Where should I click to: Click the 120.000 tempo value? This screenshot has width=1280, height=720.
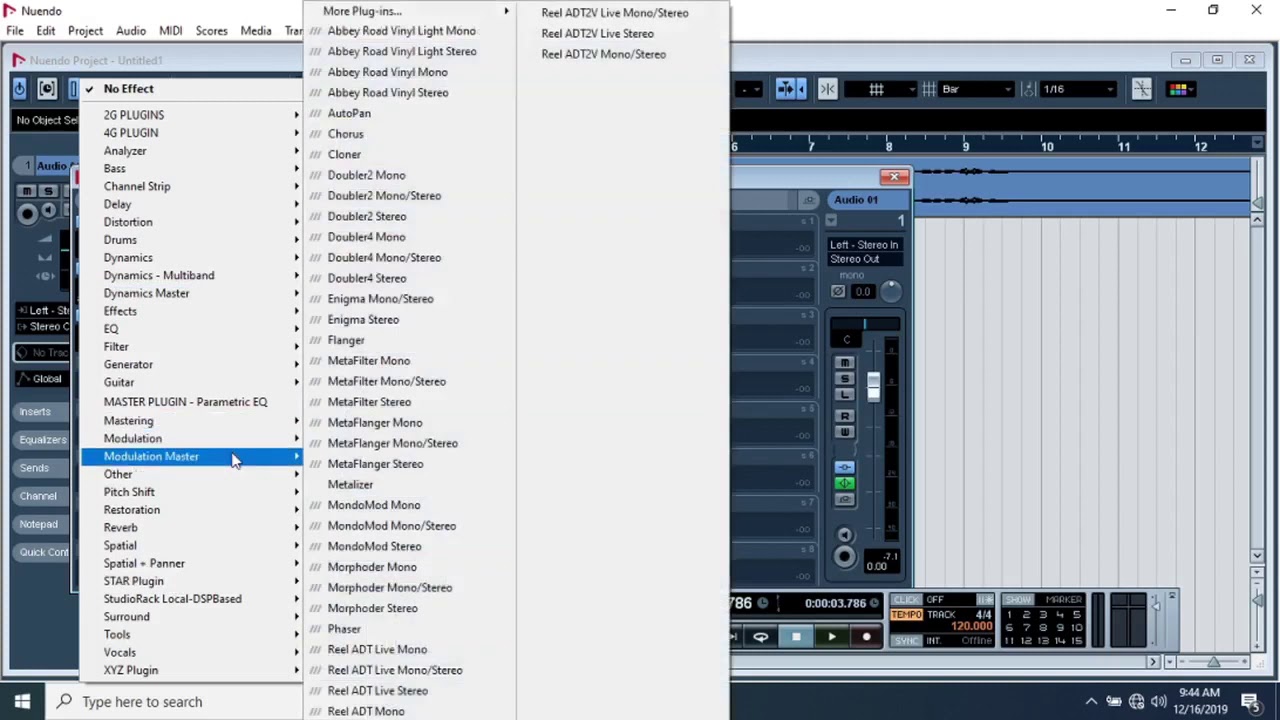click(970, 627)
